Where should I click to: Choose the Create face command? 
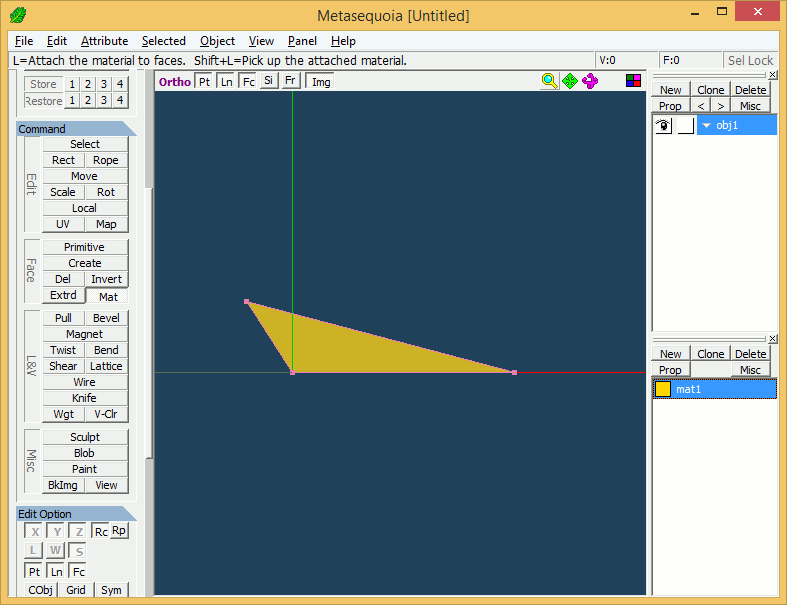85,263
